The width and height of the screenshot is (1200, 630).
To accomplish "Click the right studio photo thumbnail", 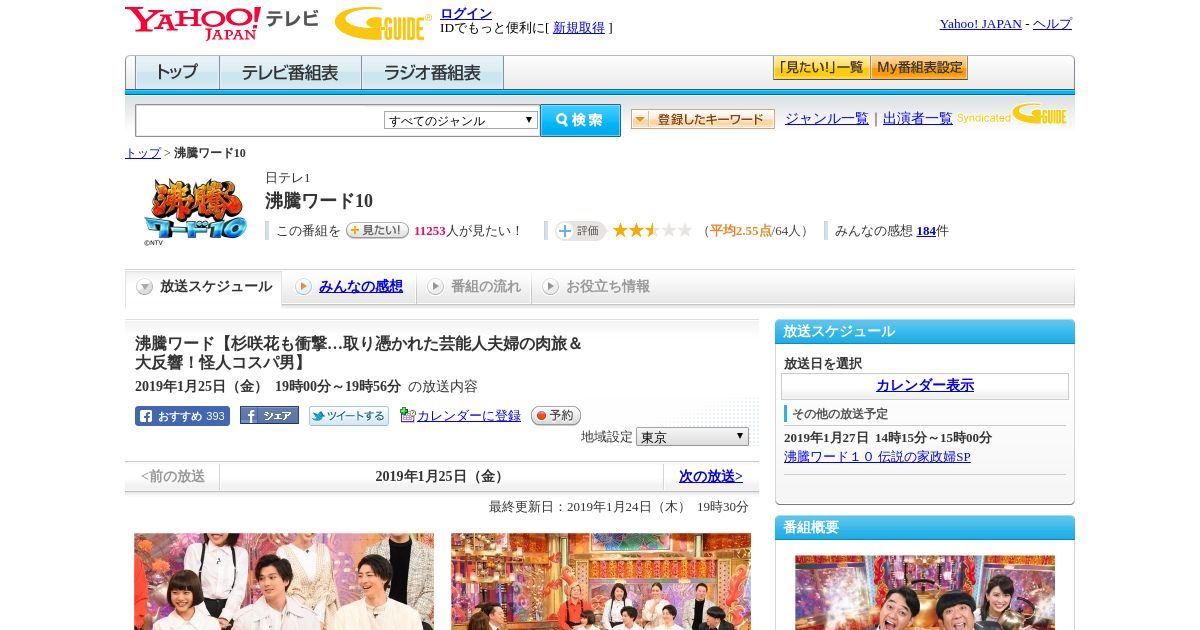I will pos(601,581).
